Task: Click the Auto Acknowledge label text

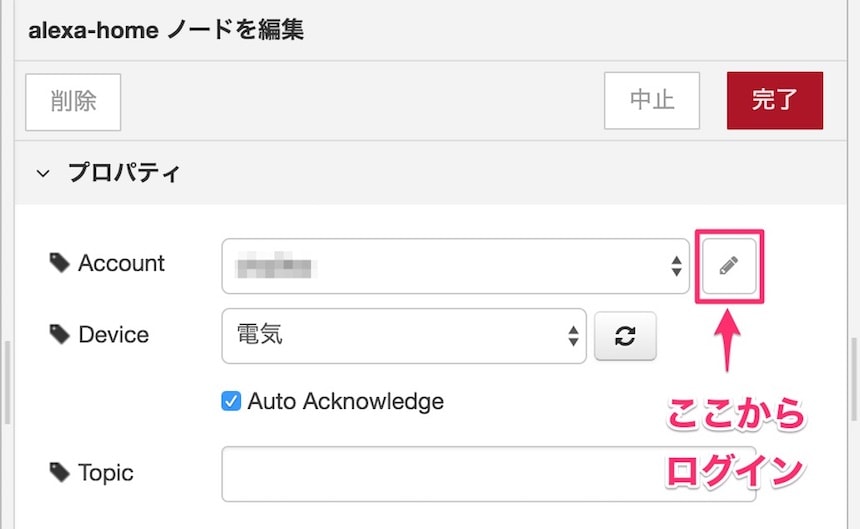Action: pyautogui.click(x=345, y=401)
